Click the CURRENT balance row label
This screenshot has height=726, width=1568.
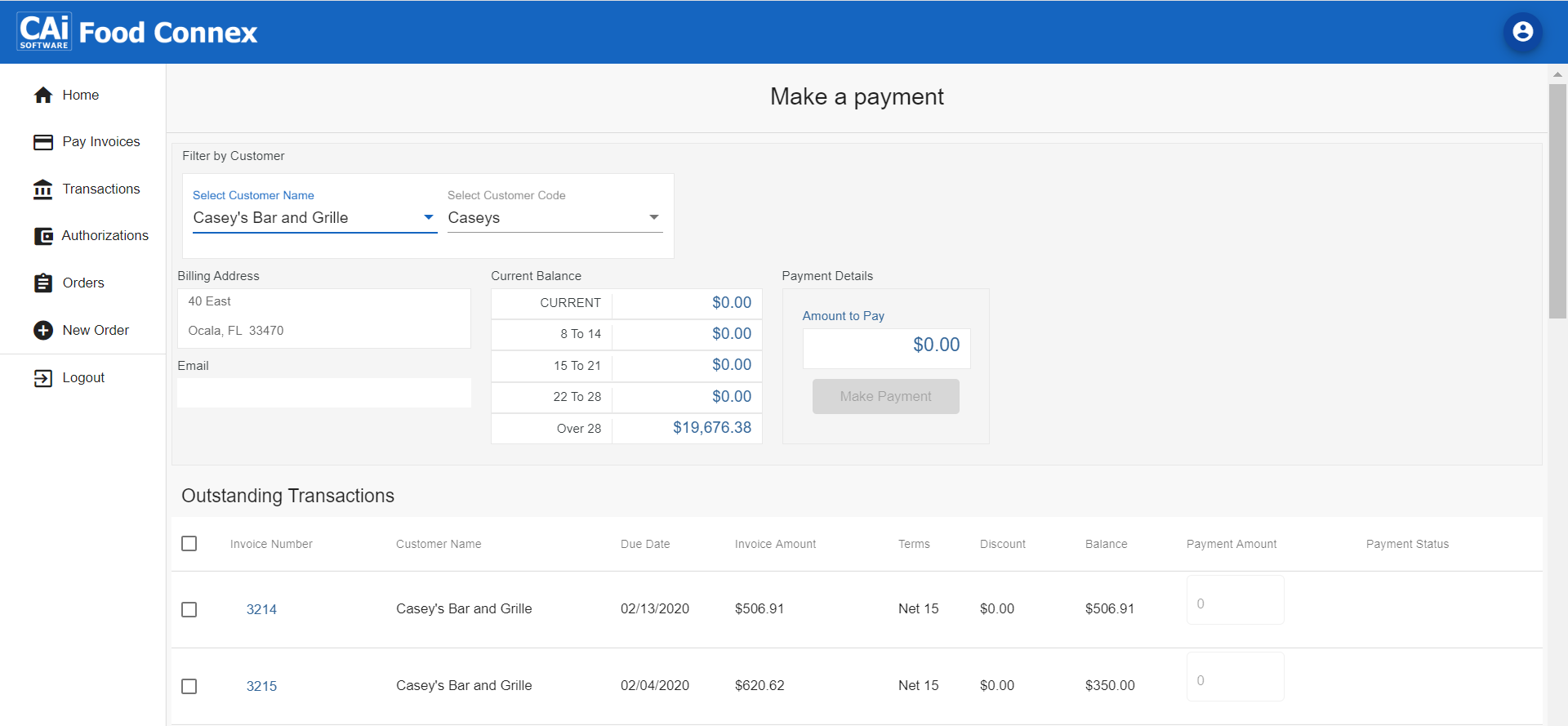click(x=570, y=303)
